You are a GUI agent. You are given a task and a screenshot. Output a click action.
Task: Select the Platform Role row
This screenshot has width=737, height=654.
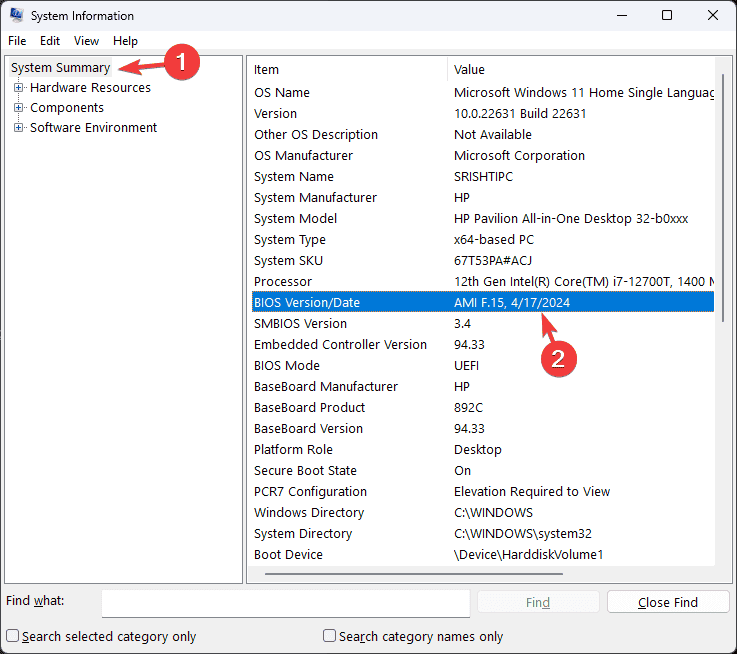coord(483,449)
